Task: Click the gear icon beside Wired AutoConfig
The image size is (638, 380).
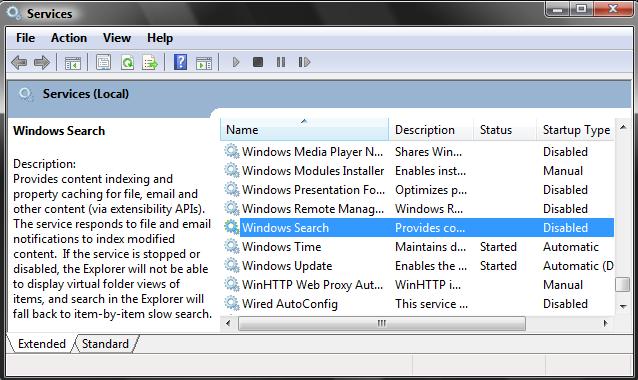Action: tap(232, 304)
